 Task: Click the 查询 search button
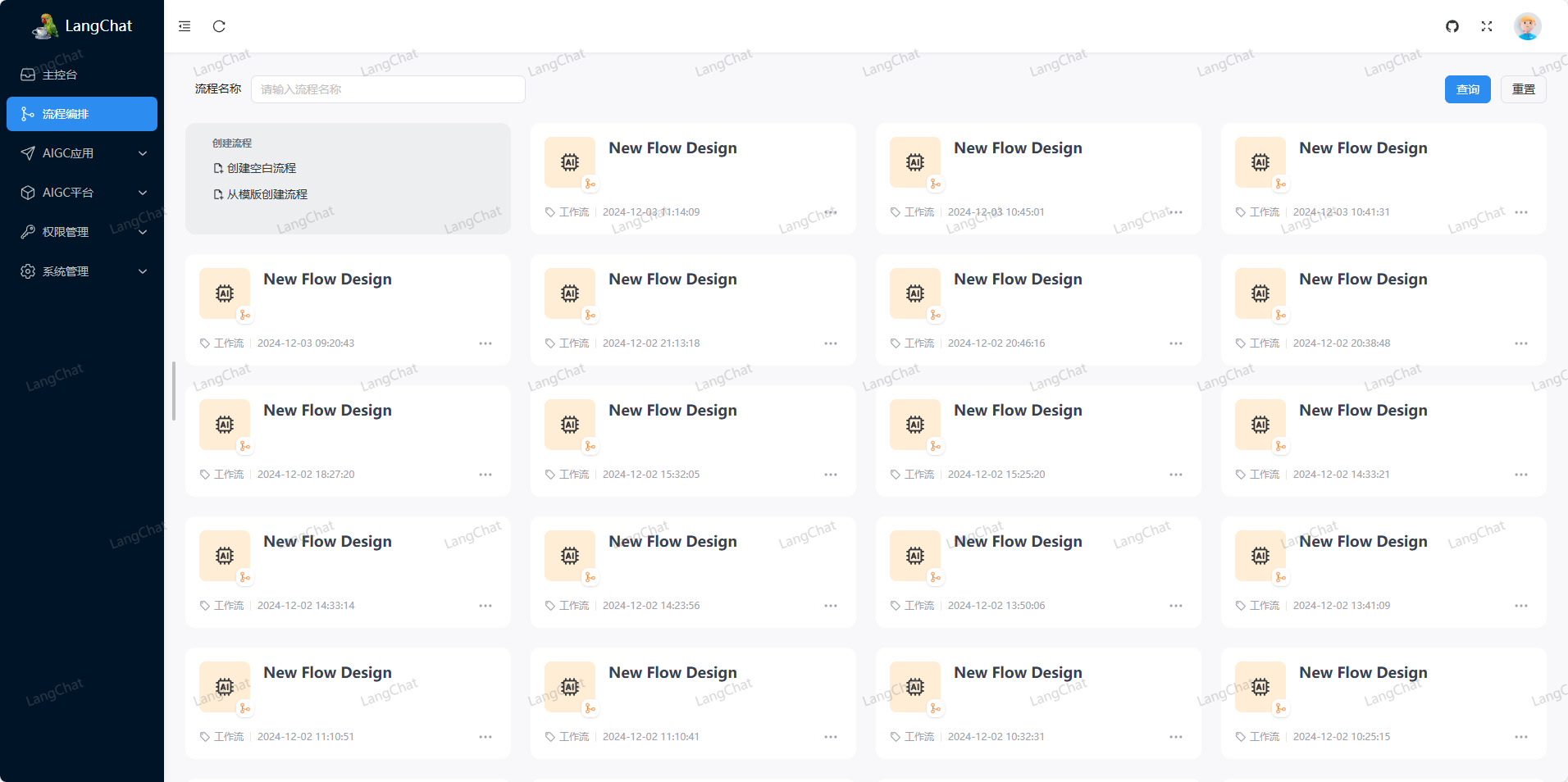pos(1468,89)
